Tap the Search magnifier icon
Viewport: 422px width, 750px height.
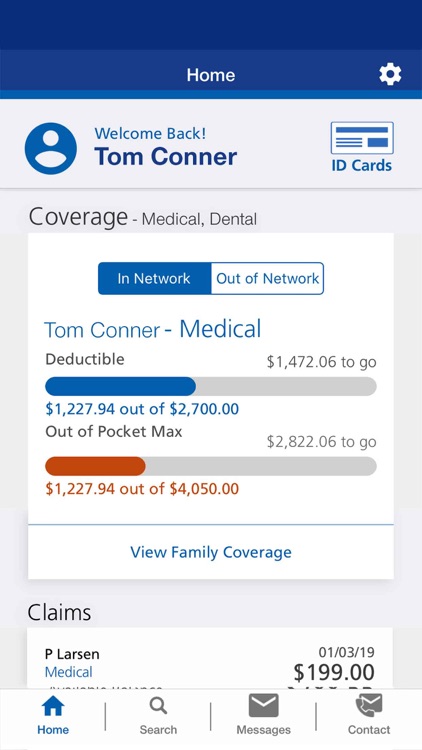click(158, 706)
